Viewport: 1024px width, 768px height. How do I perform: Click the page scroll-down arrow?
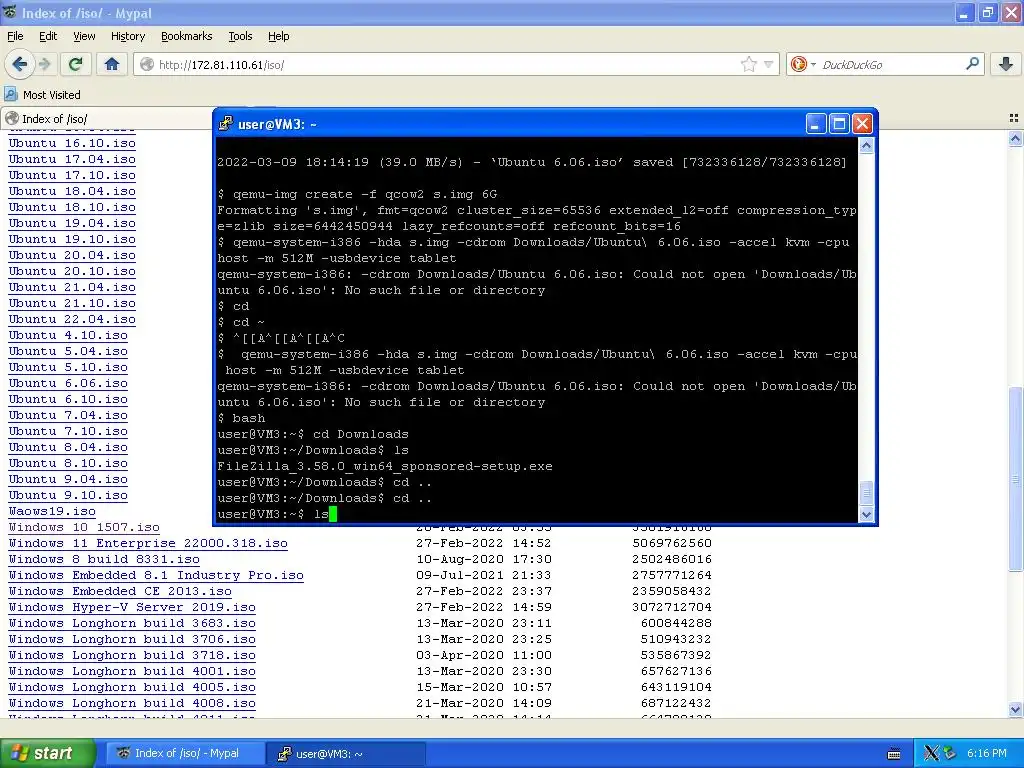point(1015,709)
